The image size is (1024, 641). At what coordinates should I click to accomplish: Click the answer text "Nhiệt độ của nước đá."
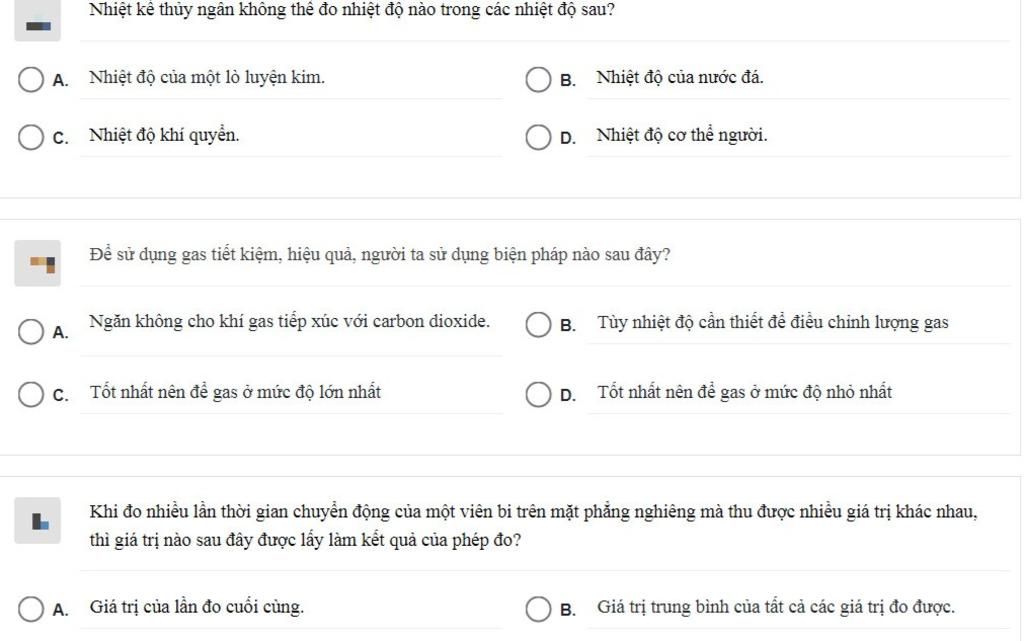[x=680, y=77]
